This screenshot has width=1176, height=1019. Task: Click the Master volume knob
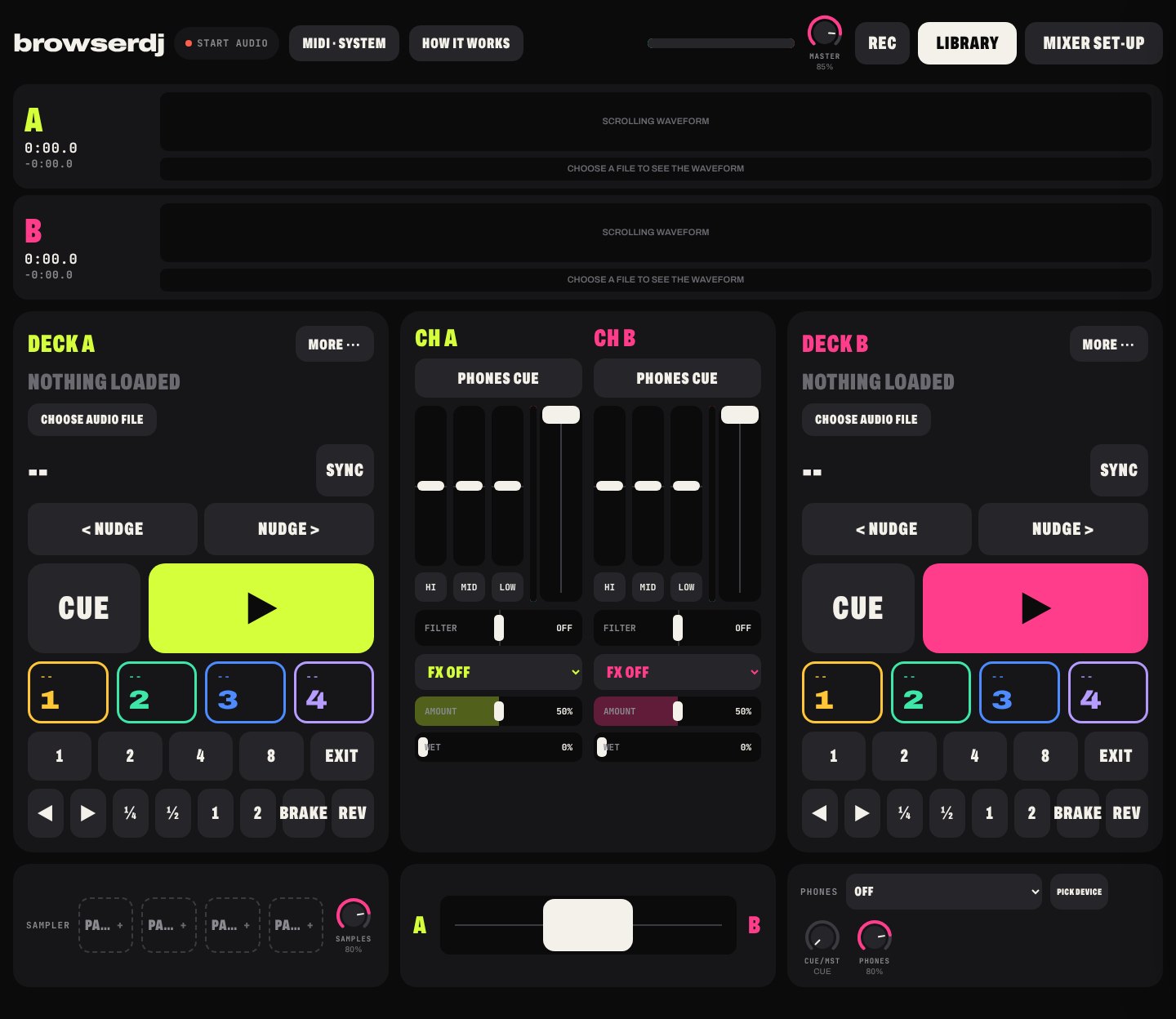[825, 33]
